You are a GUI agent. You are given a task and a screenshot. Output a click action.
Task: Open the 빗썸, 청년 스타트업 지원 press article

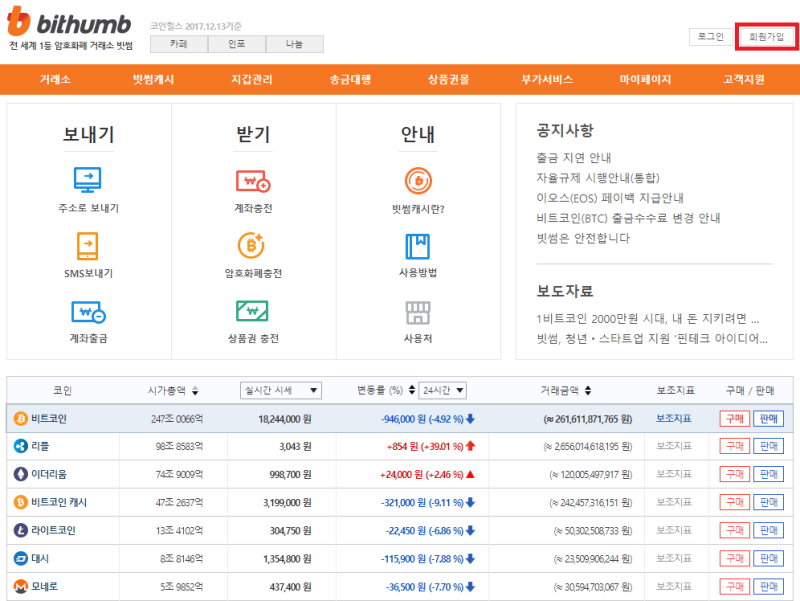(652, 339)
